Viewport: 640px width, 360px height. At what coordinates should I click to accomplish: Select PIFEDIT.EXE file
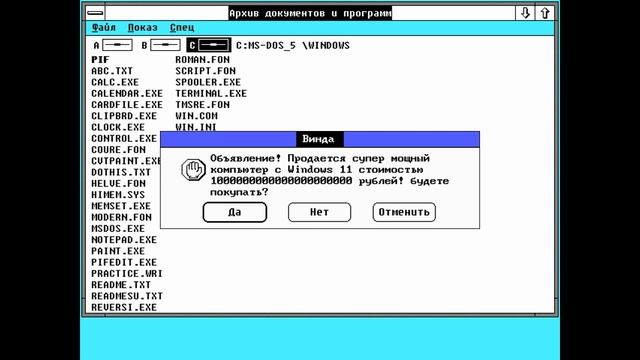coord(124,262)
